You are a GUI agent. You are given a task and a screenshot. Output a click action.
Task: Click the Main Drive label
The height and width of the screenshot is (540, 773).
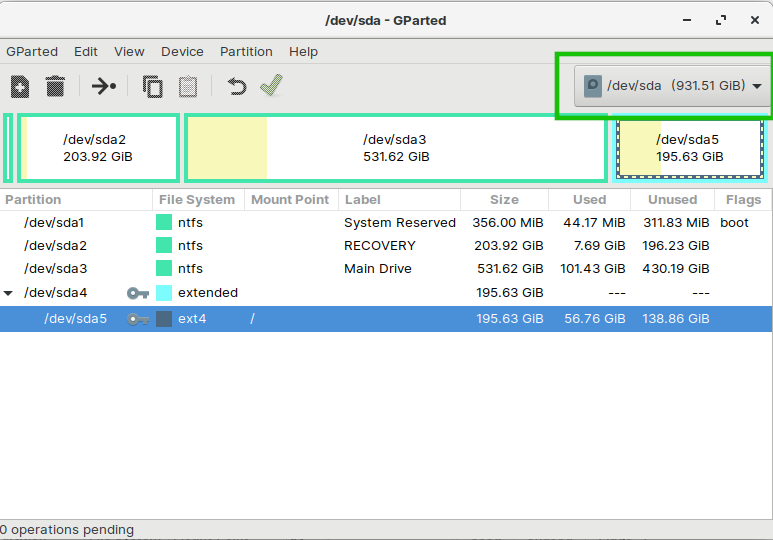coord(378,268)
